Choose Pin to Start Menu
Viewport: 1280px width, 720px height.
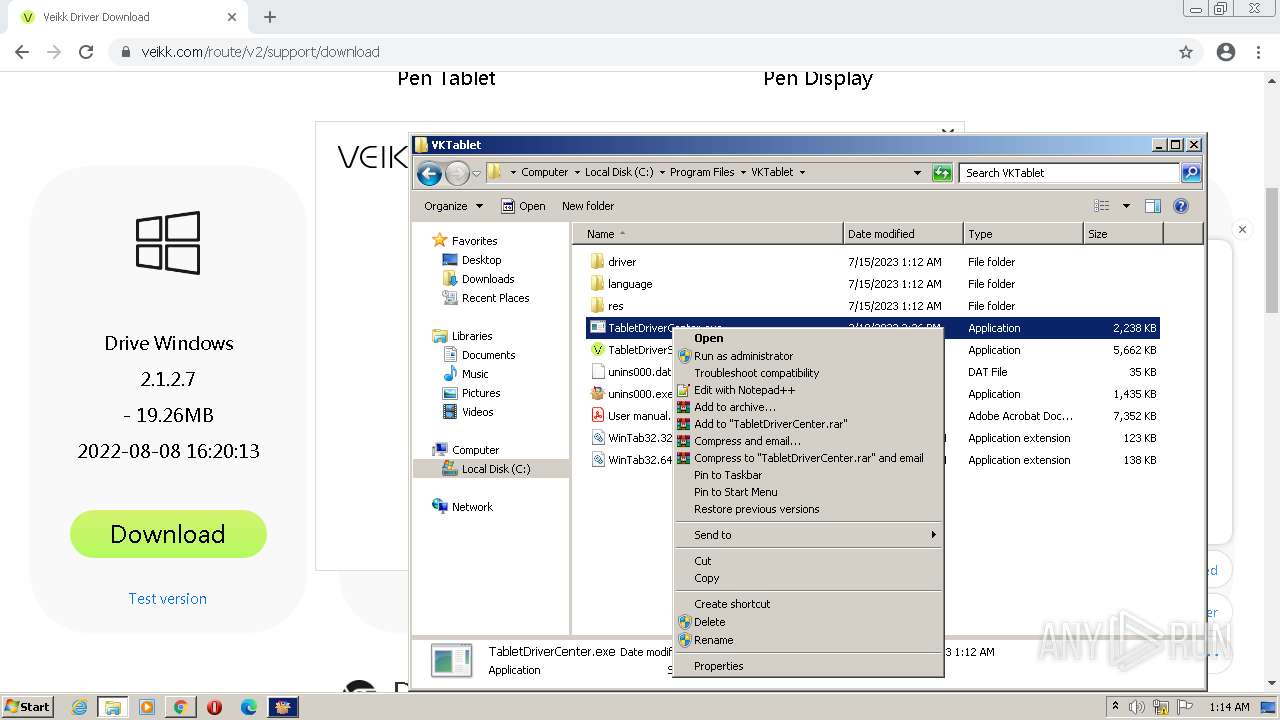pyautogui.click(x=808, y=492)
